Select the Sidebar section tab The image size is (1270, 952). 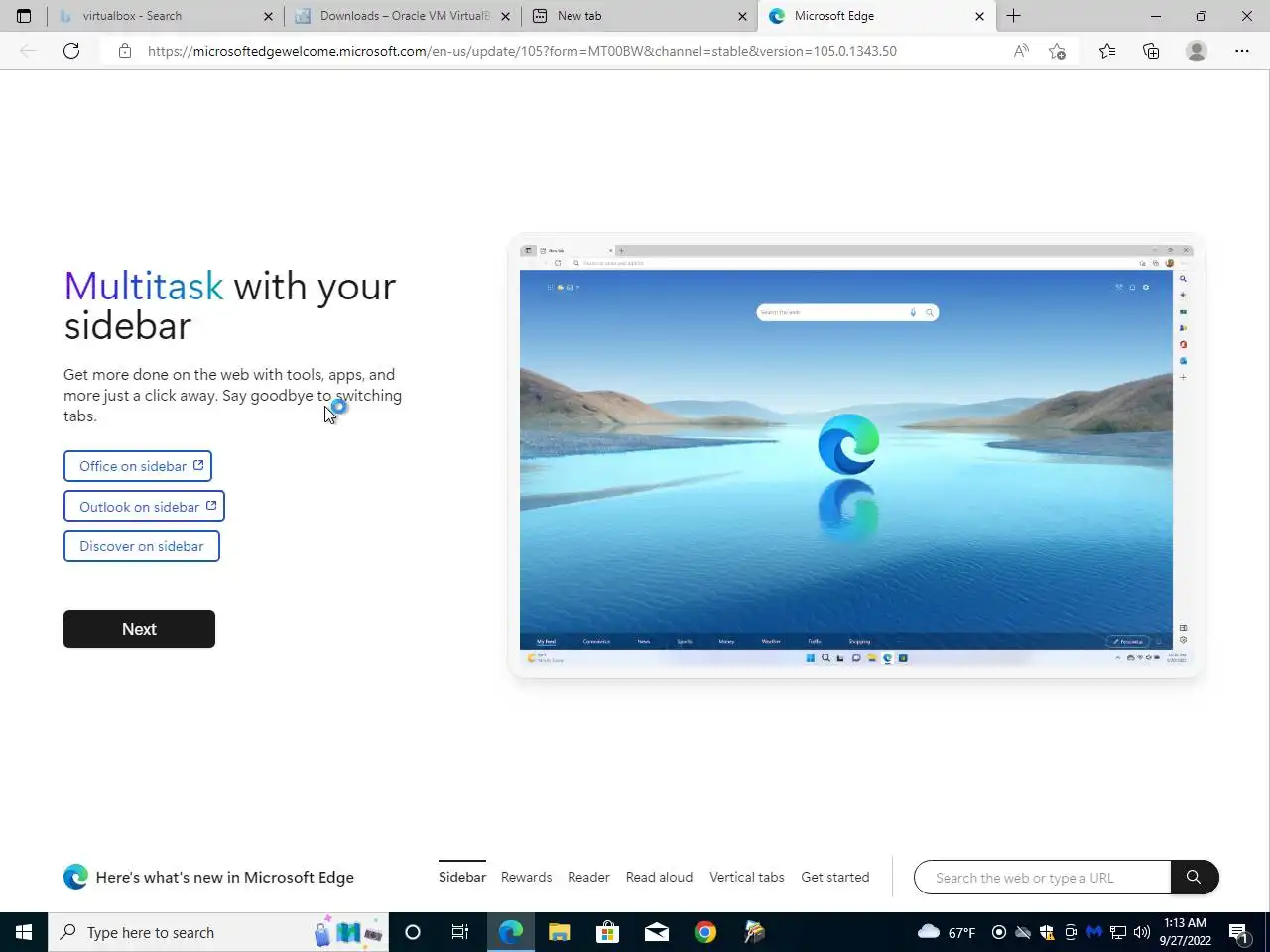click(462, 877)
